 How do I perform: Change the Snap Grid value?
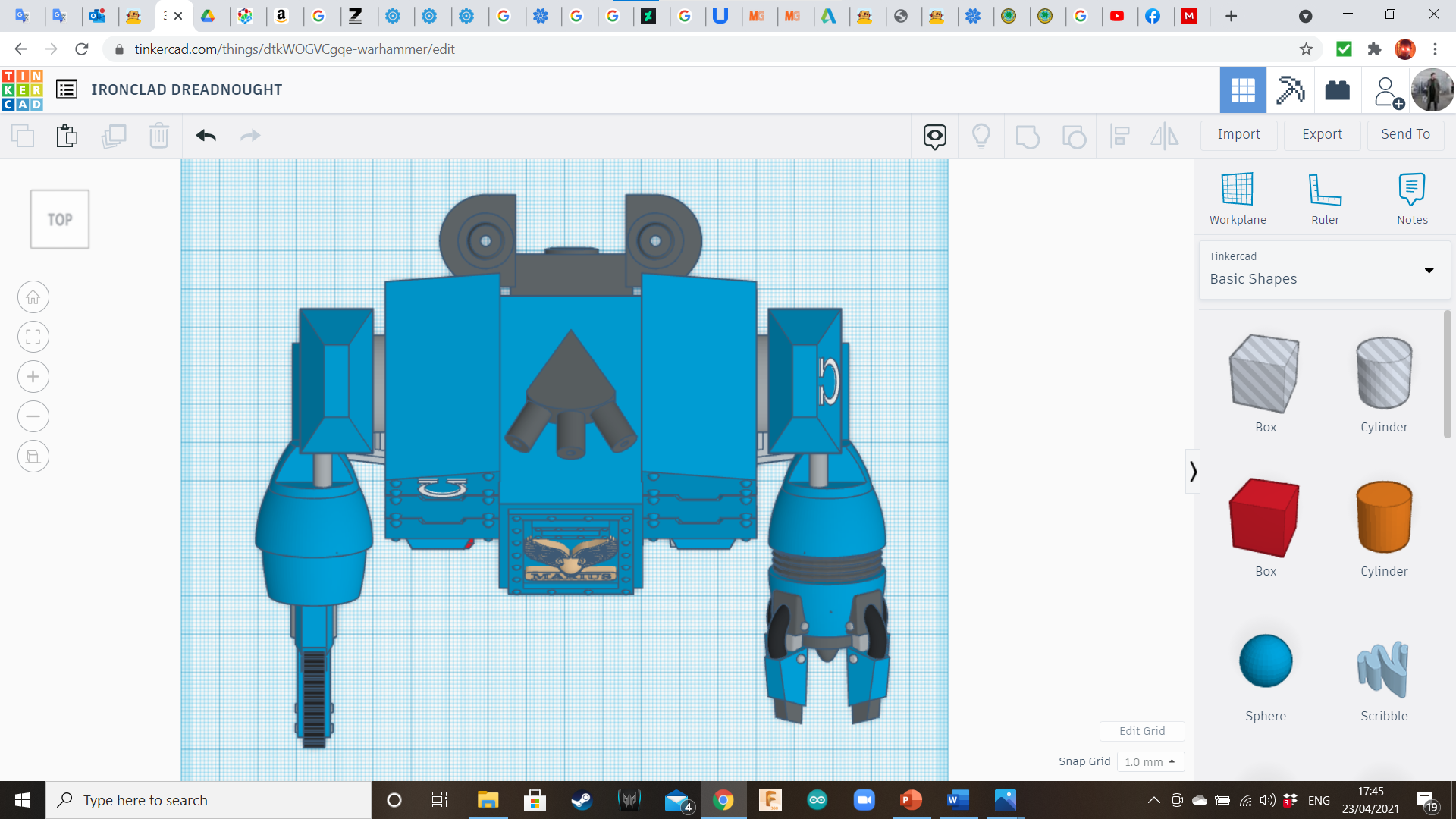1150,761
